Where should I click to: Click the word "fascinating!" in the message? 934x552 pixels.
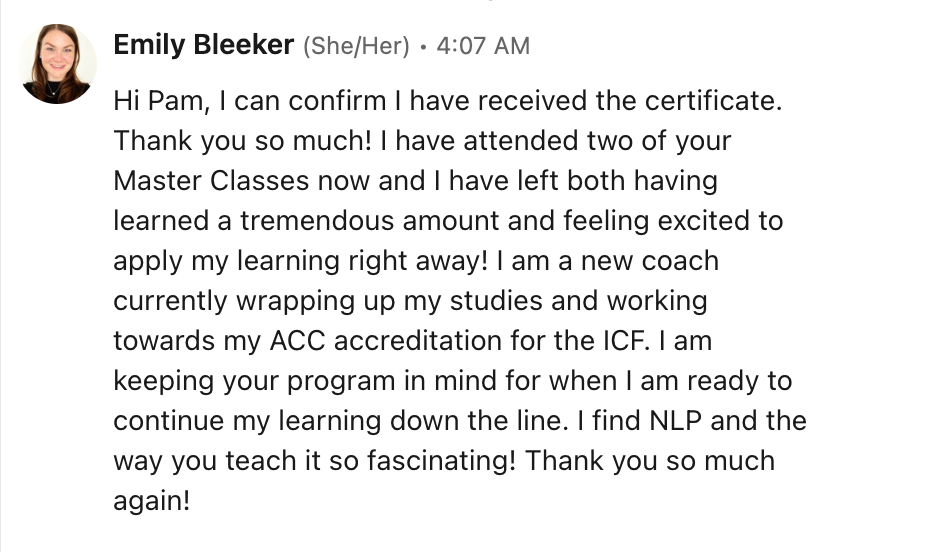tap(441, 461)
